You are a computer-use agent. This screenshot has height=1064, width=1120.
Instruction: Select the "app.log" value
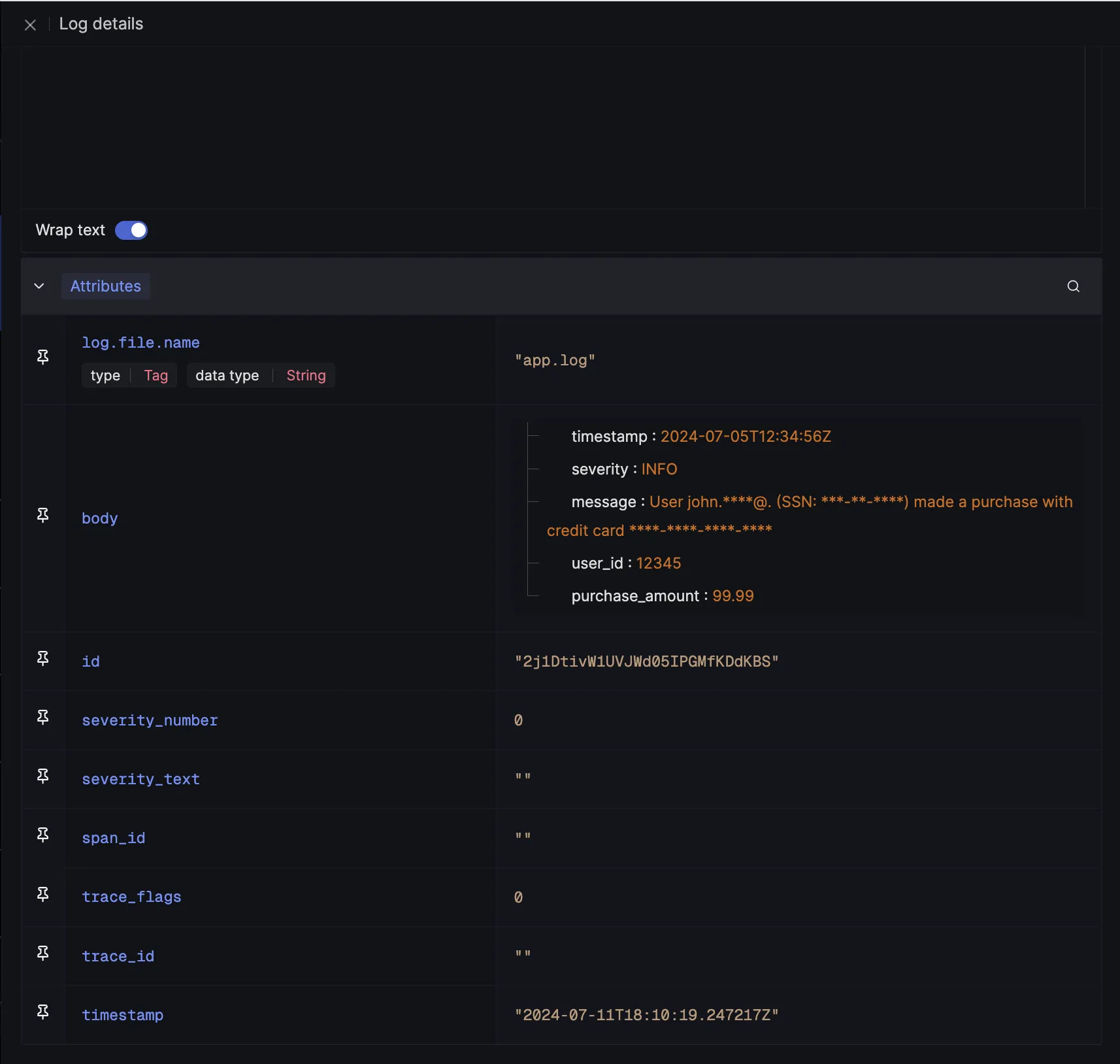click(x=555, y=360)
